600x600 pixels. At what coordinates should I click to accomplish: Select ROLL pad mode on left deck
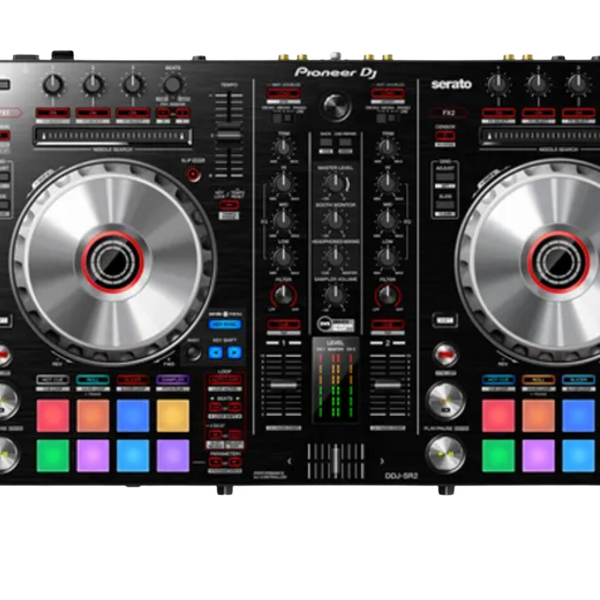click(93, 380)
